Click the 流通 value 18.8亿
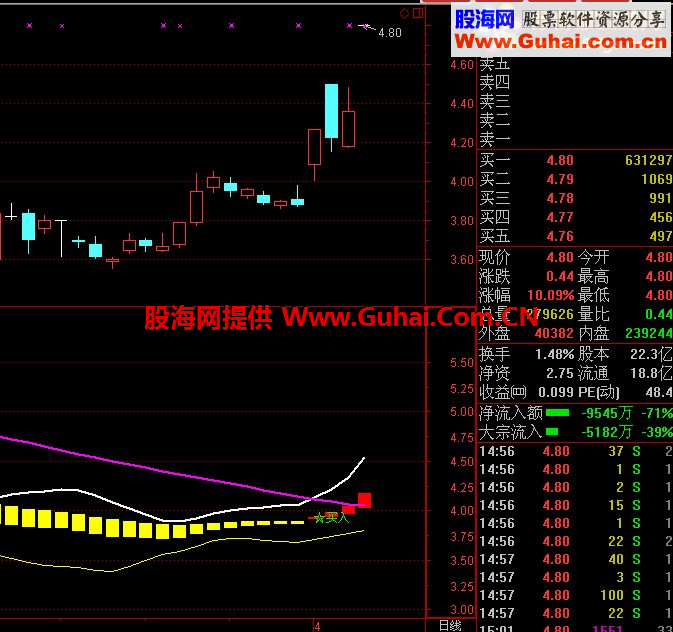673x632 pixels. tap(651, 373)
